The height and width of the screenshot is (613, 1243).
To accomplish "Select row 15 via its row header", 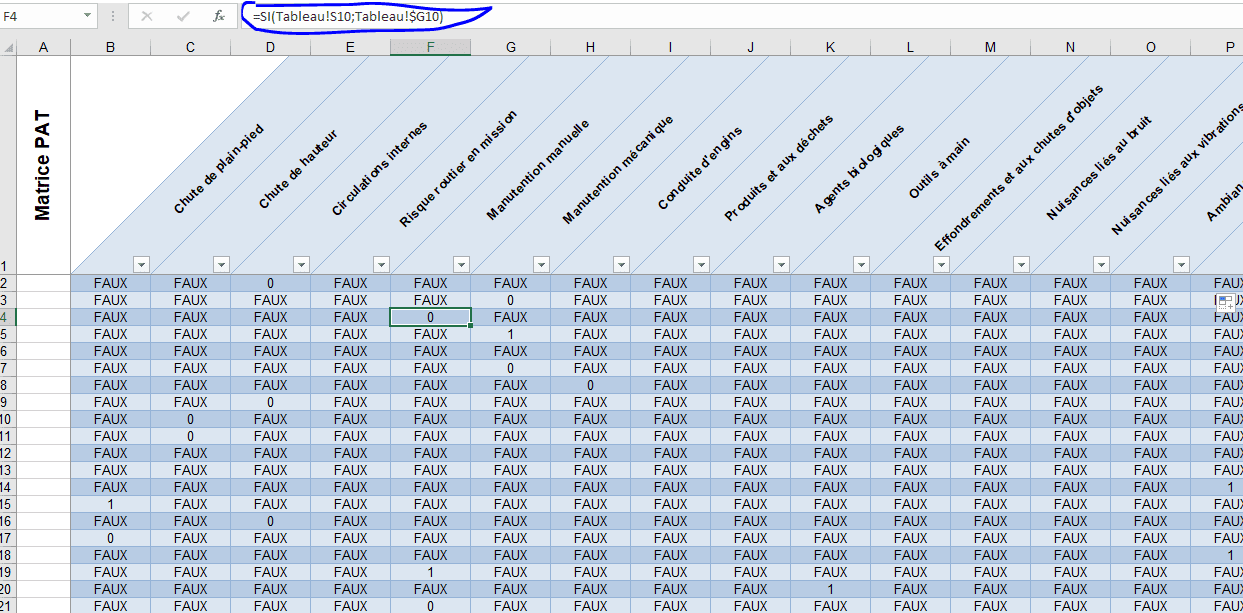I will [x=8, y=504].
